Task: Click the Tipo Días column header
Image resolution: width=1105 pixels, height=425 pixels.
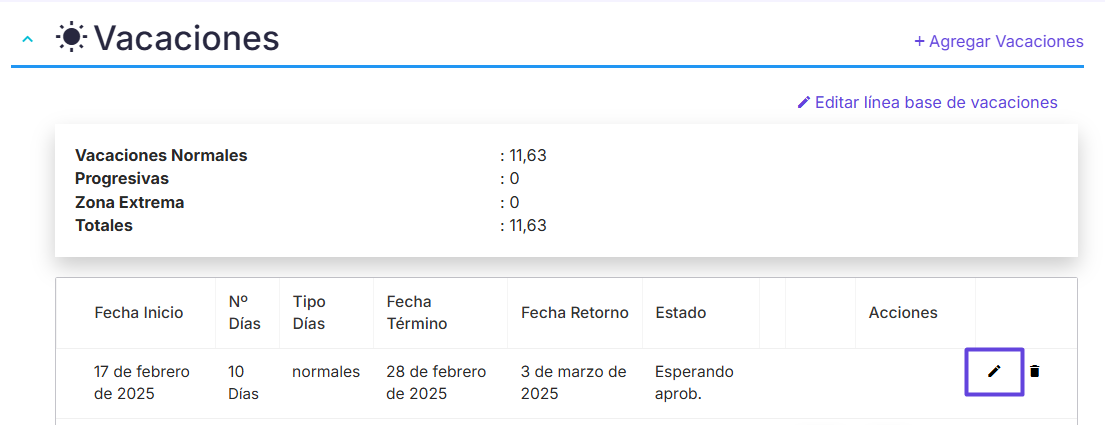Action: click(x=309, y=313)
